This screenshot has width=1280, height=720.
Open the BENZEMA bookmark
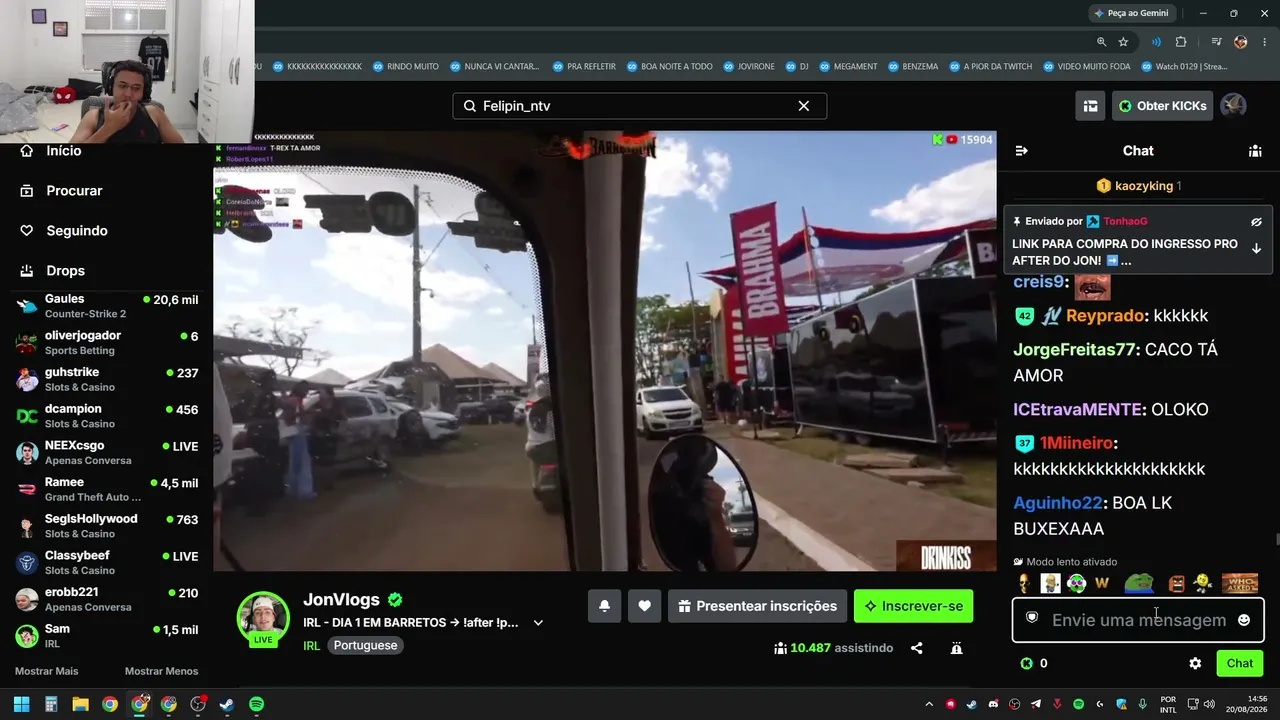[x=912, y=67]
